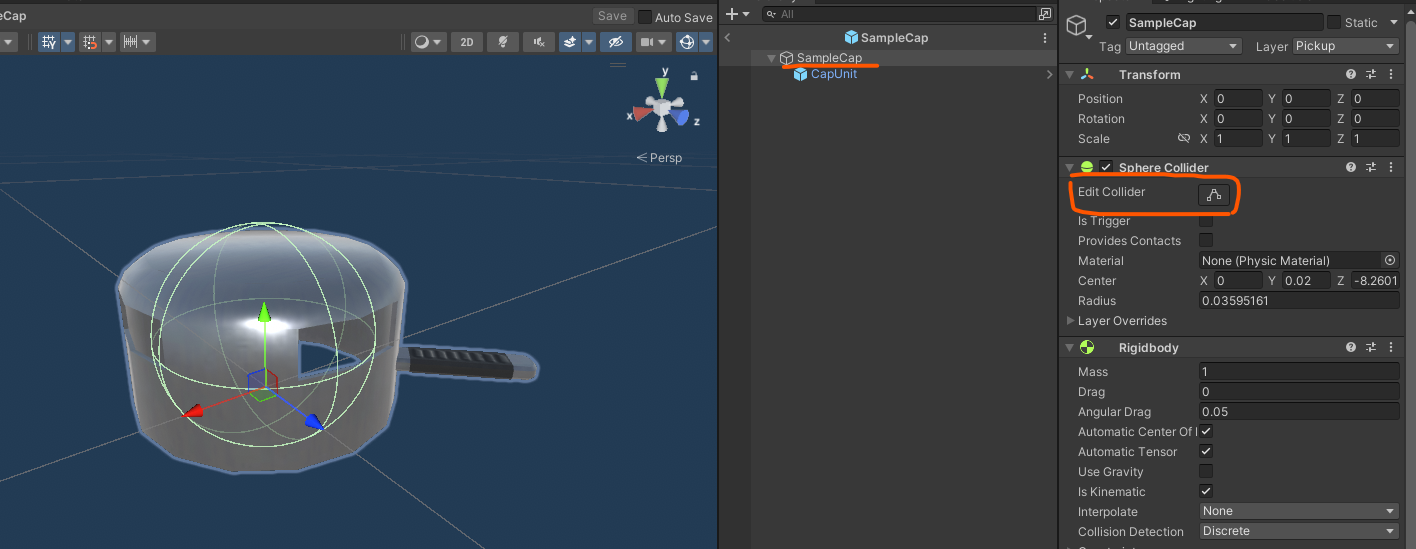Image resolution: width=1416 pixels, height=549 pixels.
Task: Enable the Auto Save checkbox
Action: pyautogui.click(x=645, y=17)
